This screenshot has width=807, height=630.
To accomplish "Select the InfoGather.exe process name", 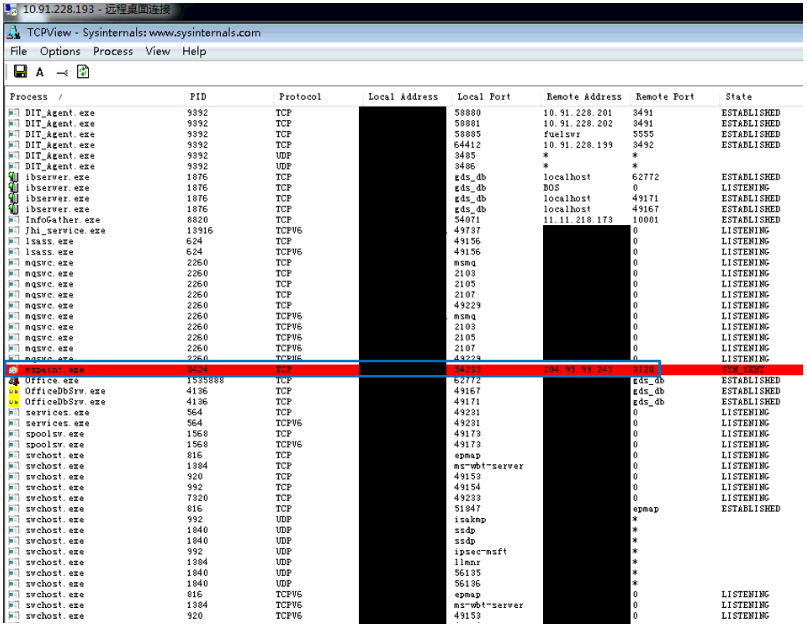I will click(63, 220).
